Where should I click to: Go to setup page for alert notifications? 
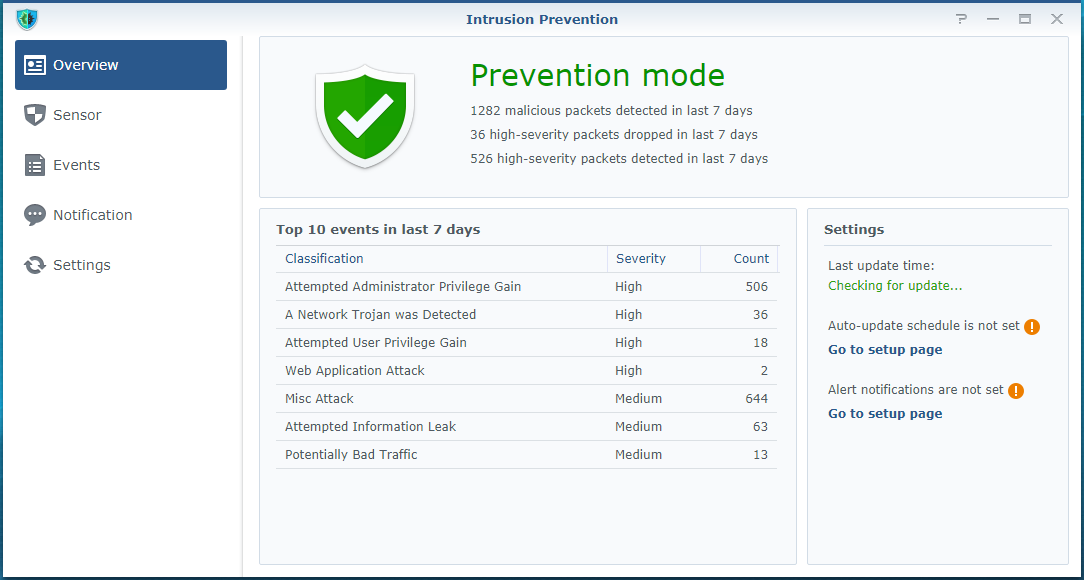coord(885,414)
